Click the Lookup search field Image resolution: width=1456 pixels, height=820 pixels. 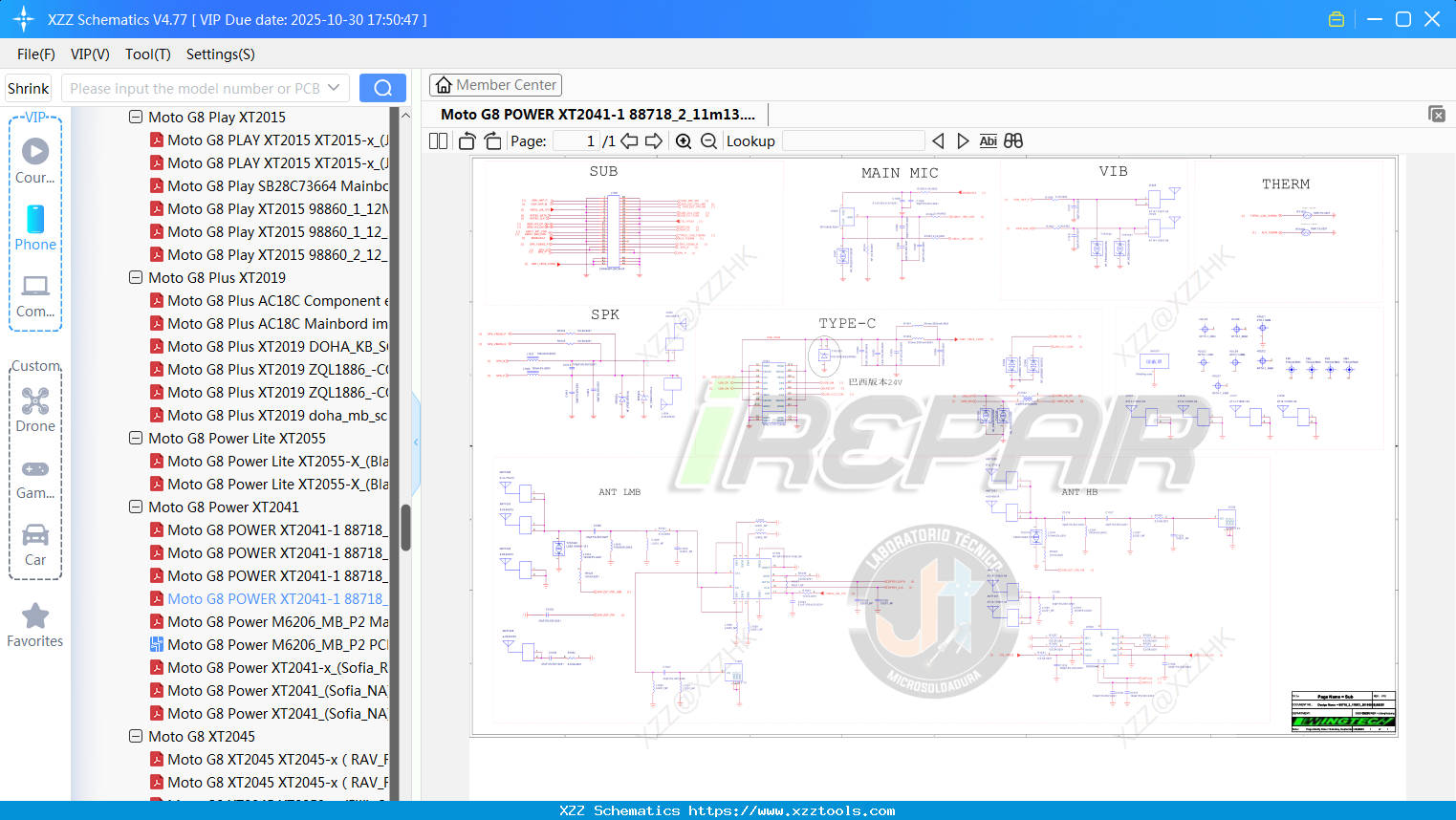point(853,141)
